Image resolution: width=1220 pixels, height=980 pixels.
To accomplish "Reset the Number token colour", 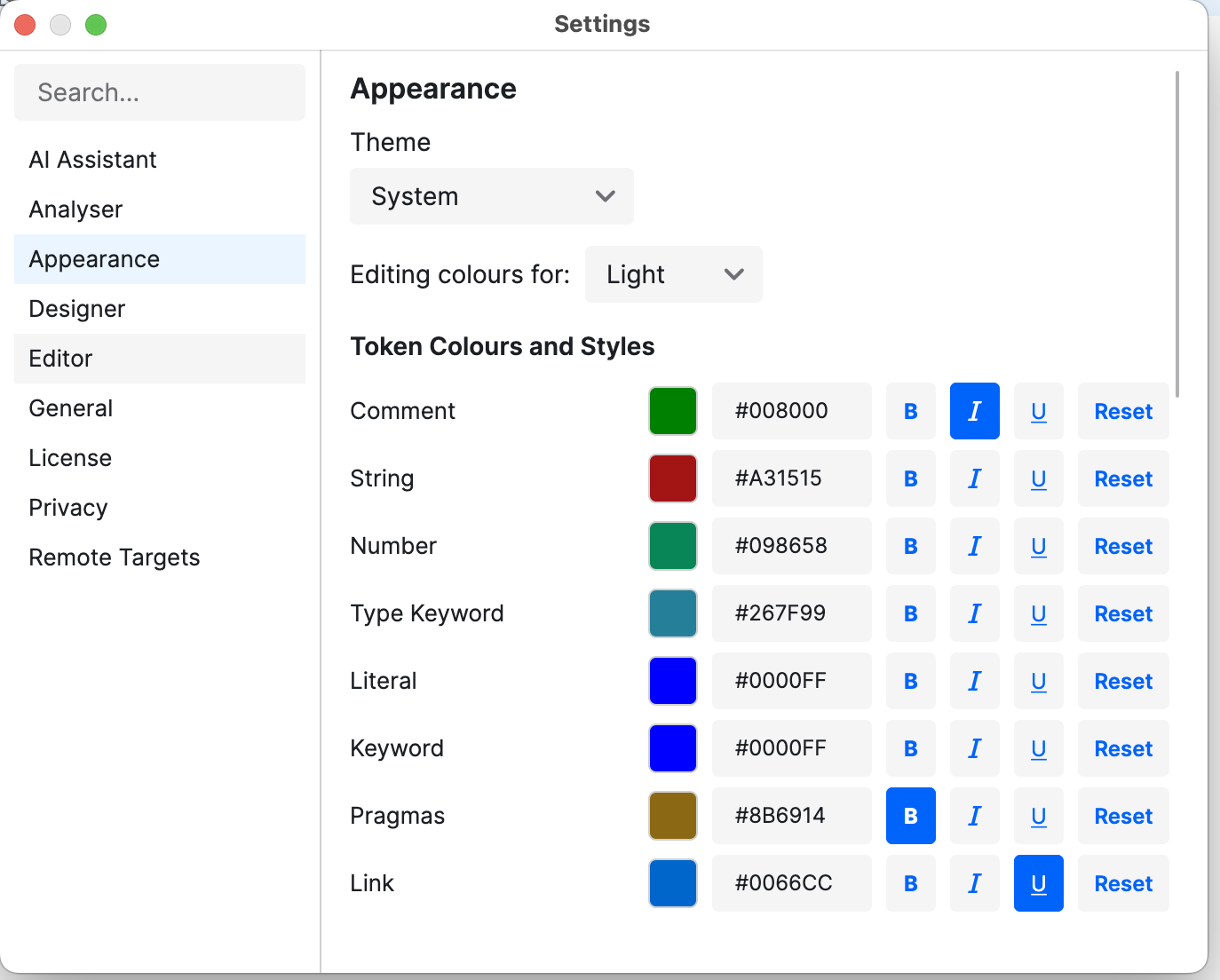I will [x=1123, y=546].
